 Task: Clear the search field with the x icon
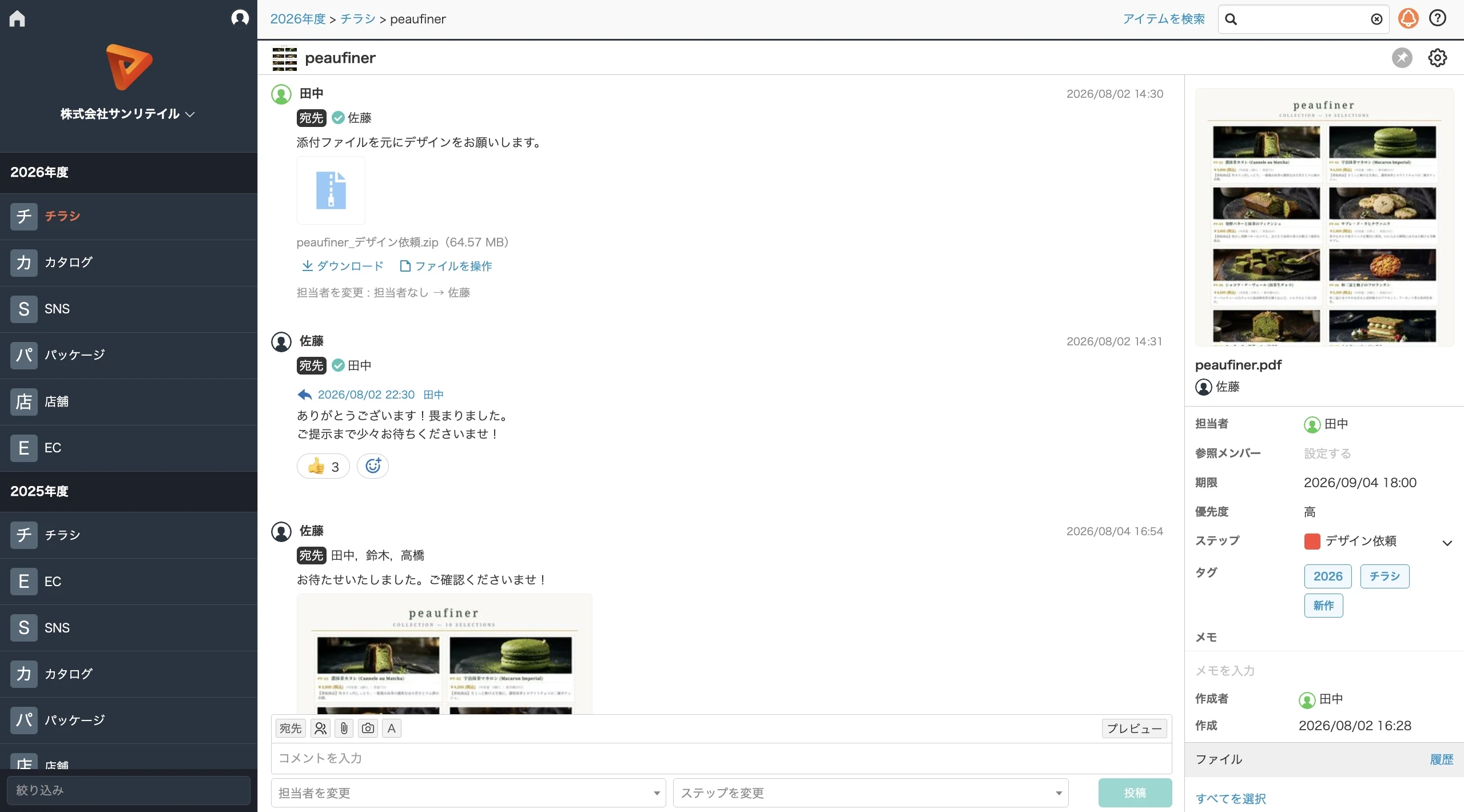click(x=1377, y=19)
